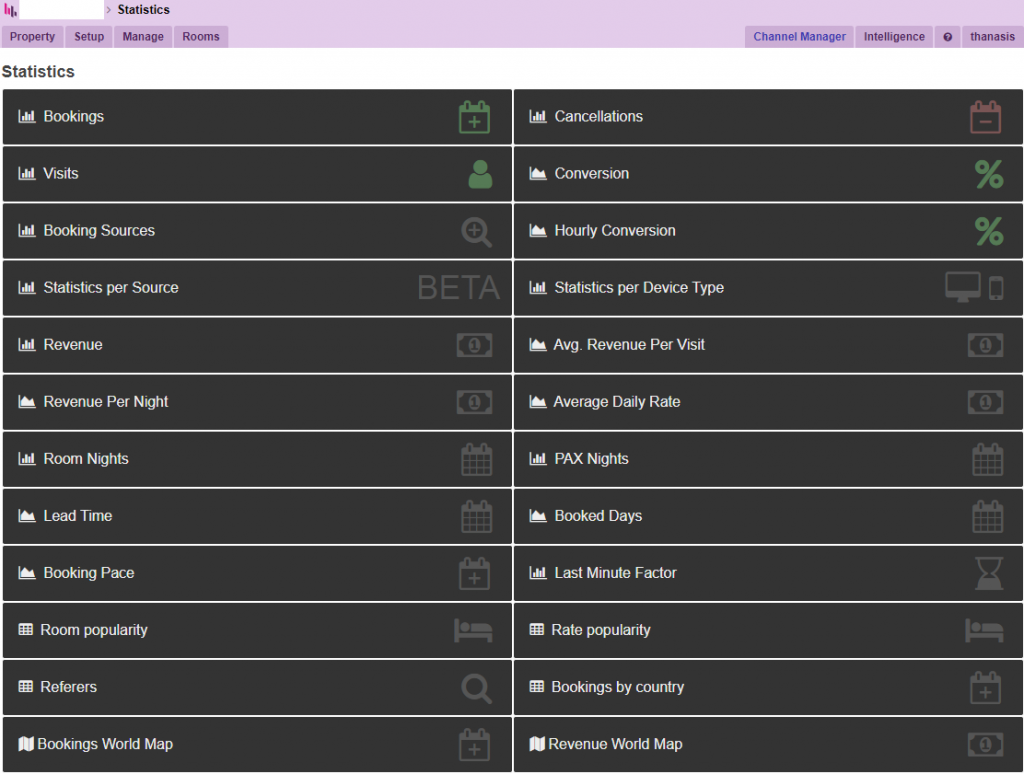
Task: Click the bed icon in Room popularity row
Action: click(x=473, y=630)
